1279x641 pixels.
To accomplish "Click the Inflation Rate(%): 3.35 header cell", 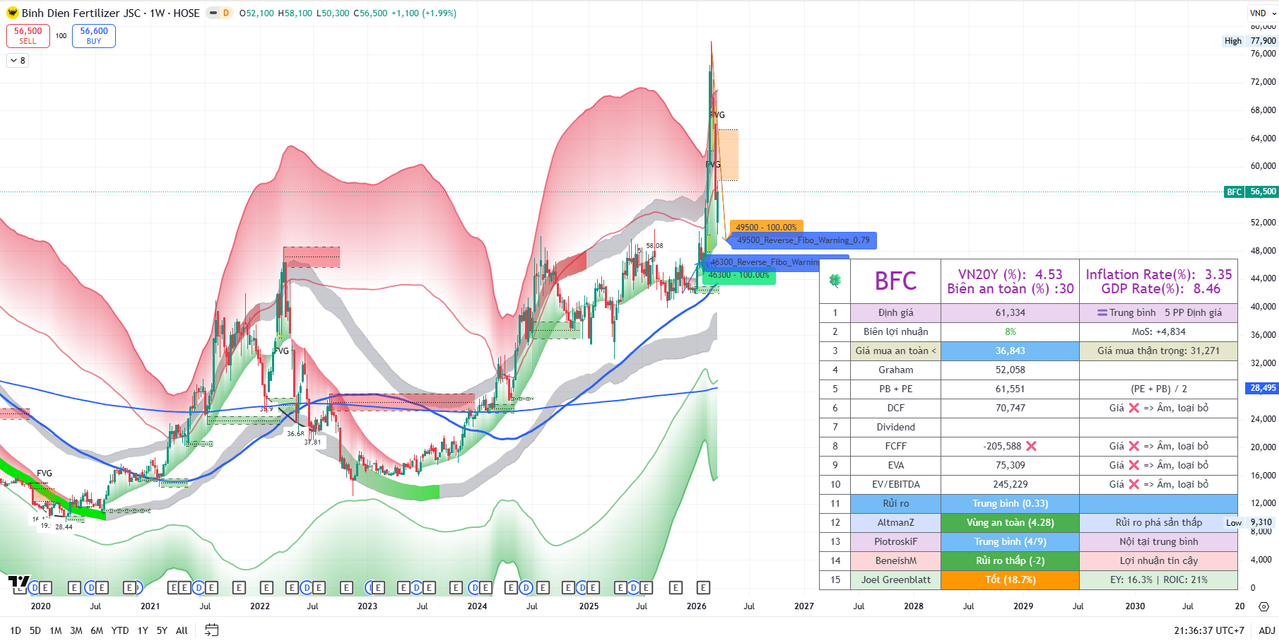I will (1159, 281).
